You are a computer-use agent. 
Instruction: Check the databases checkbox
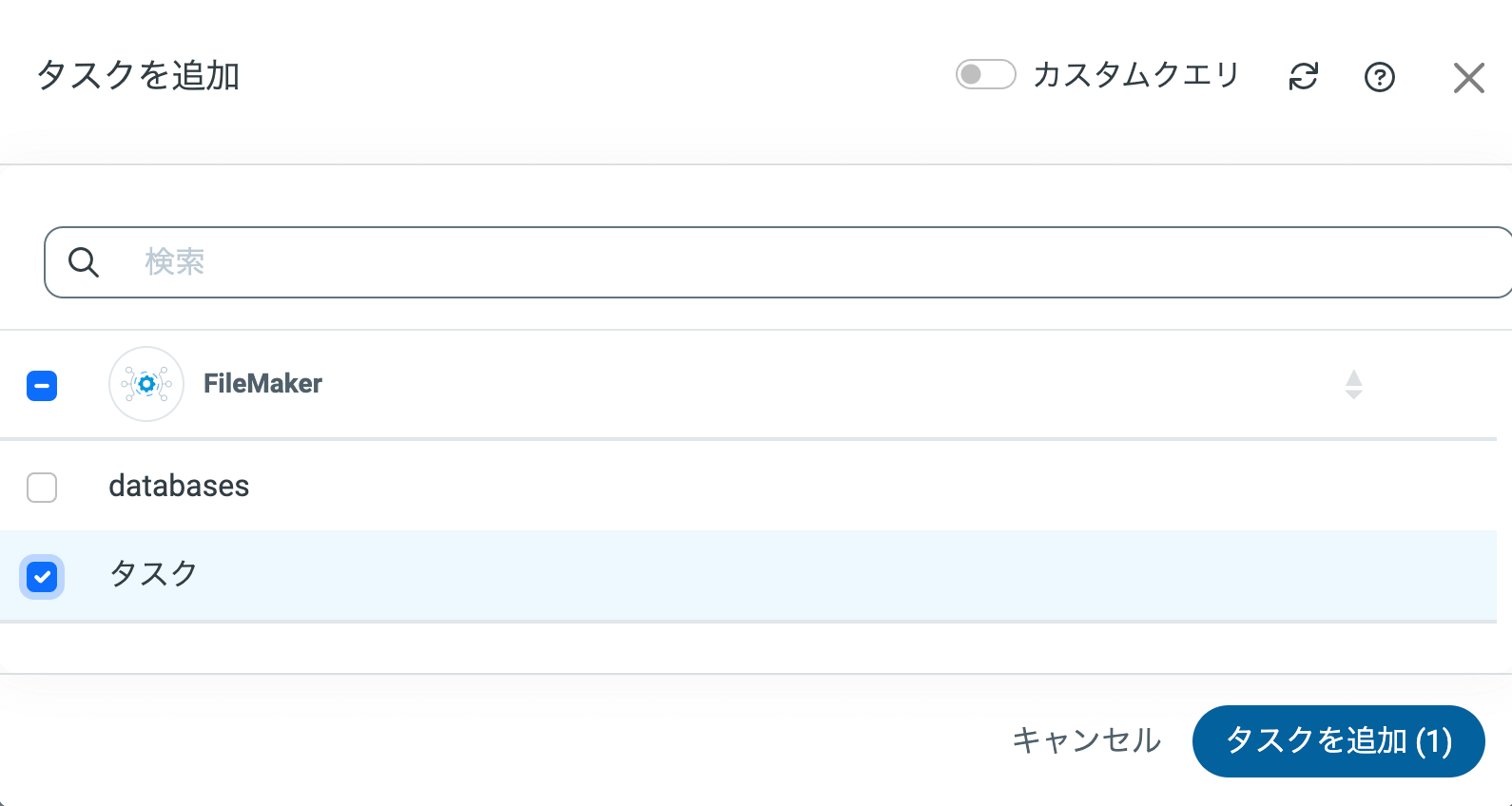[x=42, y=488]
